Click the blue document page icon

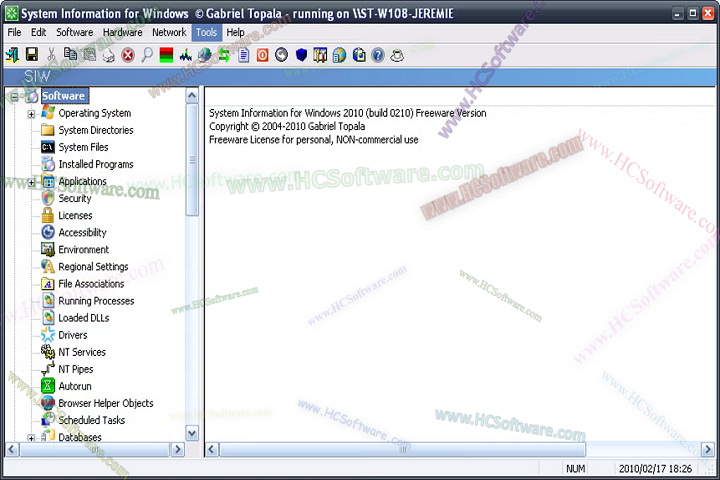(x=243, y=55)
